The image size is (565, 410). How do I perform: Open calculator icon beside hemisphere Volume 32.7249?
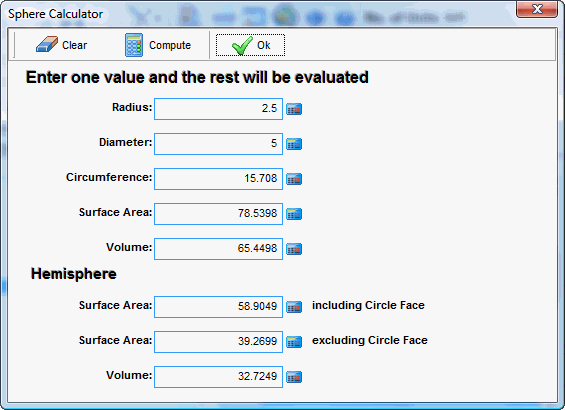(294, 377)
